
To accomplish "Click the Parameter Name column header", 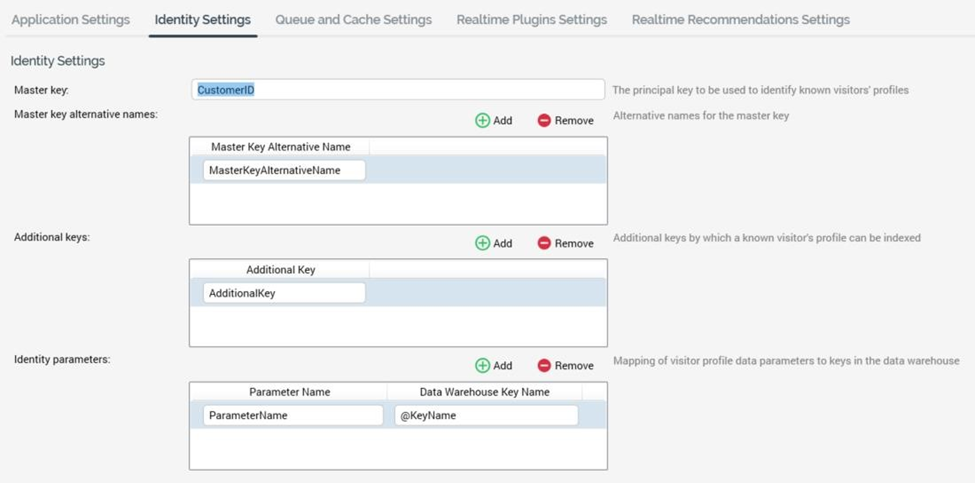I will click(x=289, y=392).
